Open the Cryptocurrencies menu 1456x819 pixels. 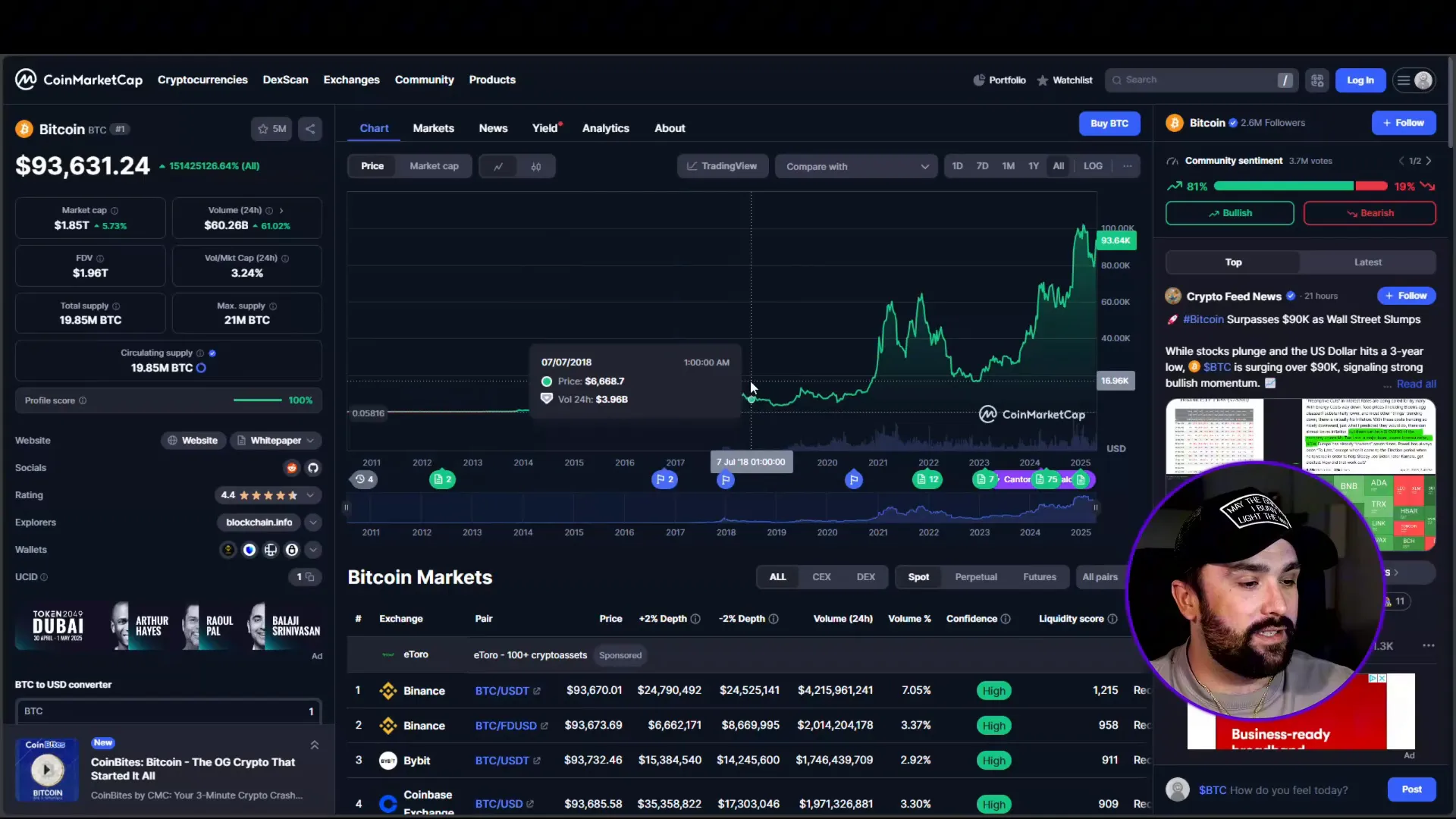click(202, 80)
